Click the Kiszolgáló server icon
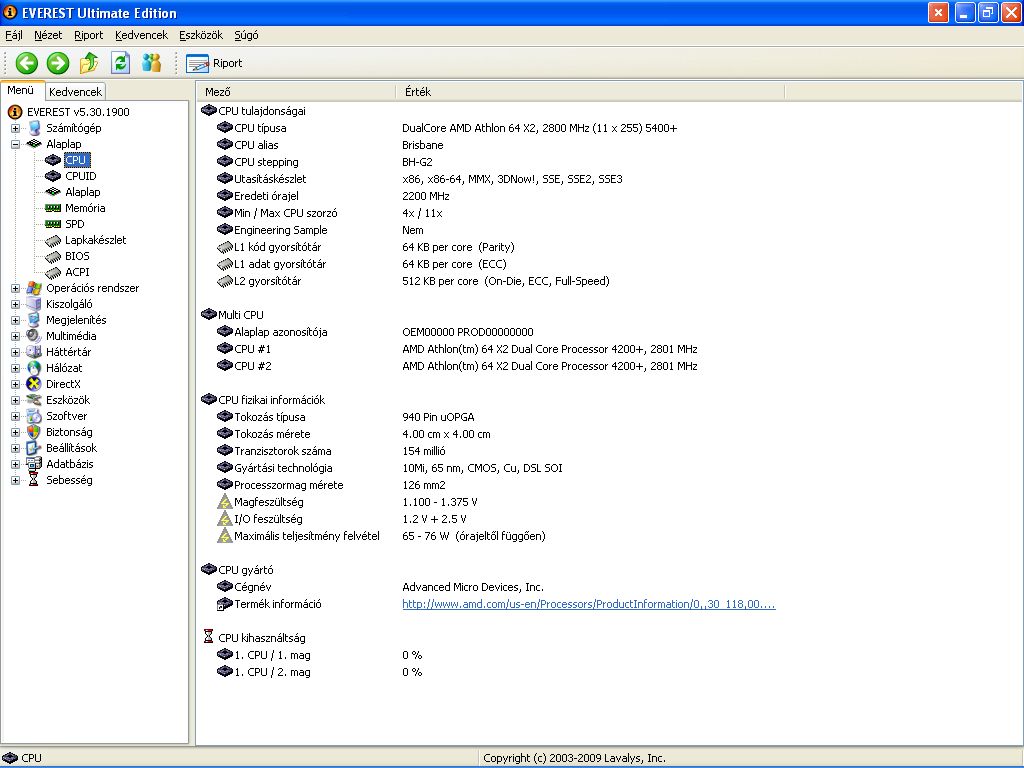 coord(34,304)
